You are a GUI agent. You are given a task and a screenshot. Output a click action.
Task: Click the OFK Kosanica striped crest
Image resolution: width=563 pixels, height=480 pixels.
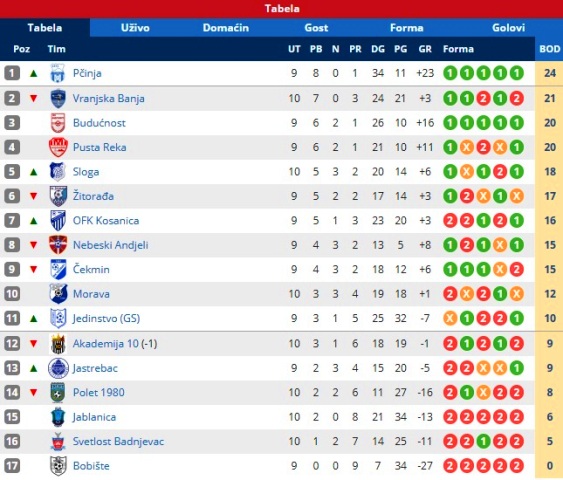point(57,220)
